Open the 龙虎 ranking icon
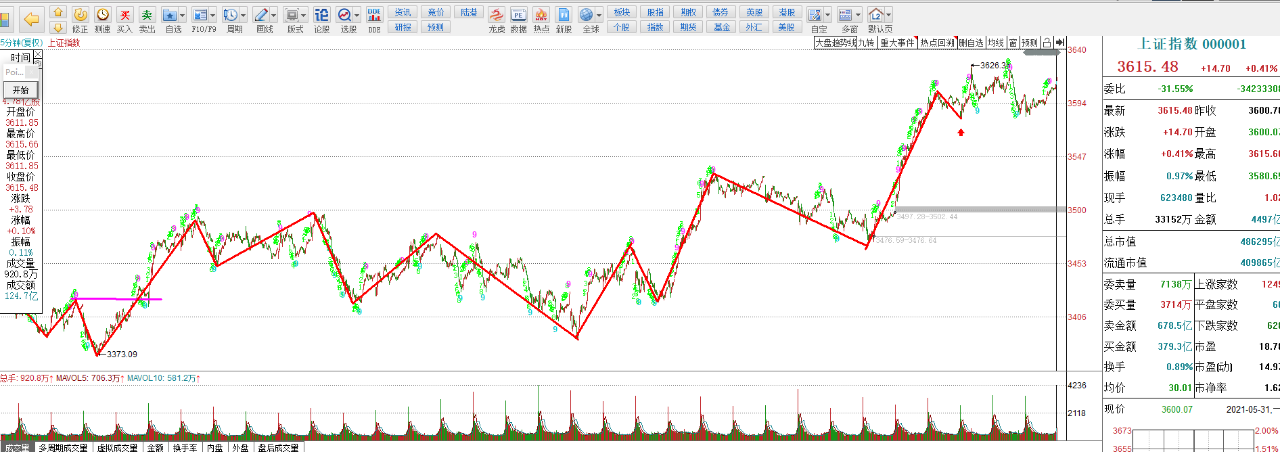Image resolution: width=1280 pixels, height=452 pixels. [x=496, y=17]
